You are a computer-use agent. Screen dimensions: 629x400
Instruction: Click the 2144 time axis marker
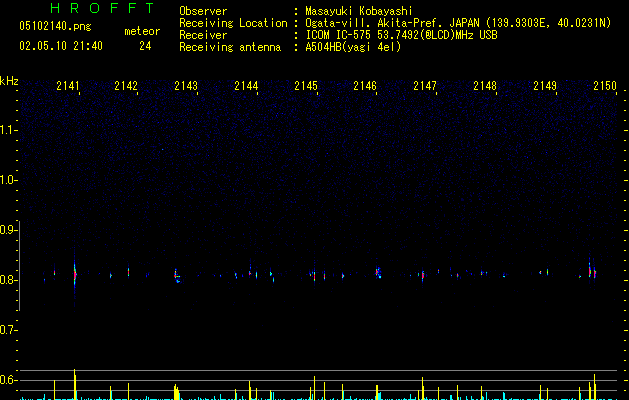[x=246, y=86]
